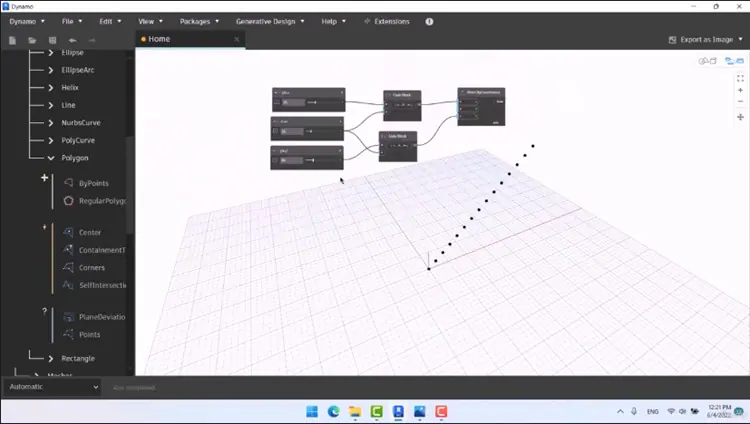The image size is (750, 424).
Task: Click the Undo arrow icon
Action: coord(72,40)
